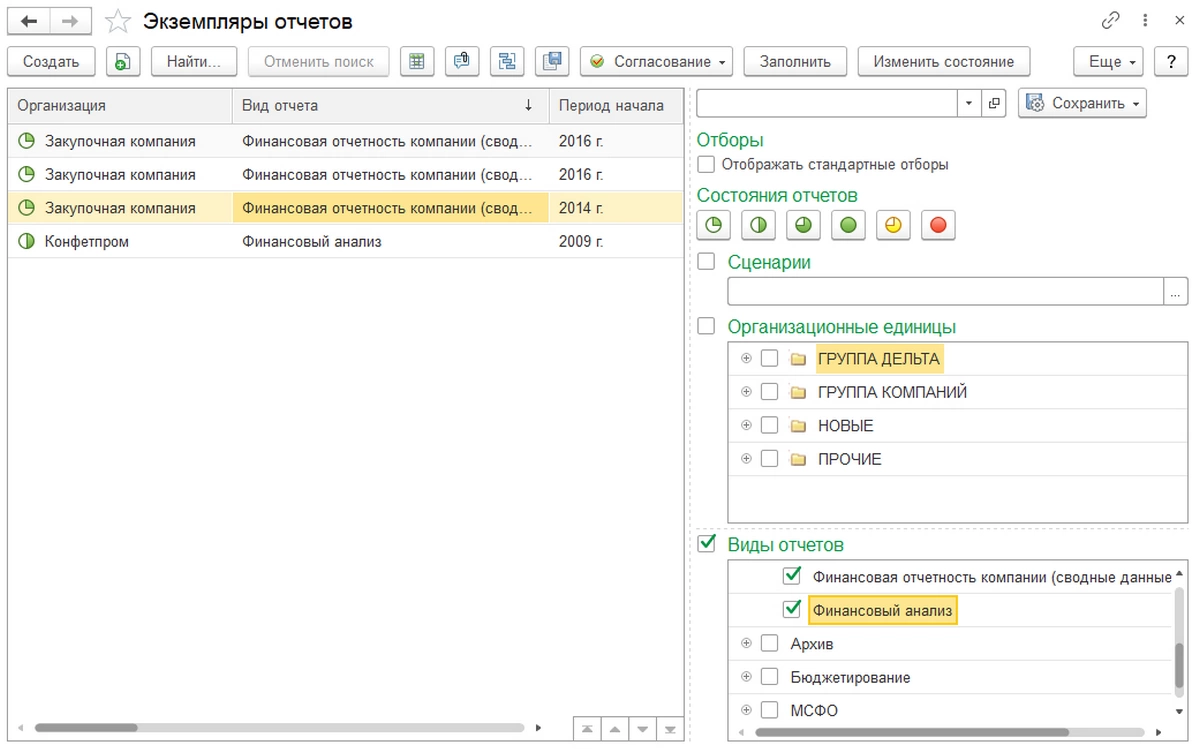Sort by the Организация column header
1200x753 pixels.
(120, 105)
